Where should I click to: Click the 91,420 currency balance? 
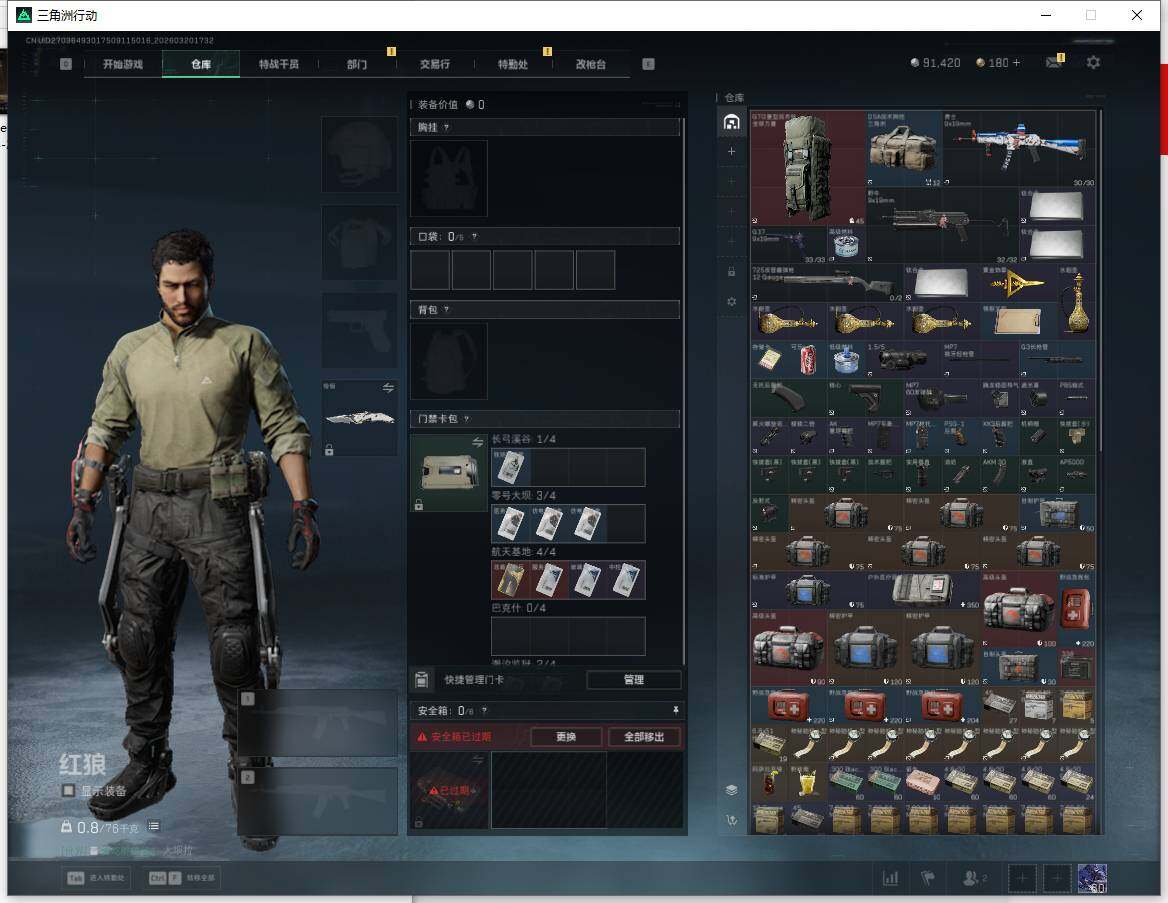click(x=936, y=63)
